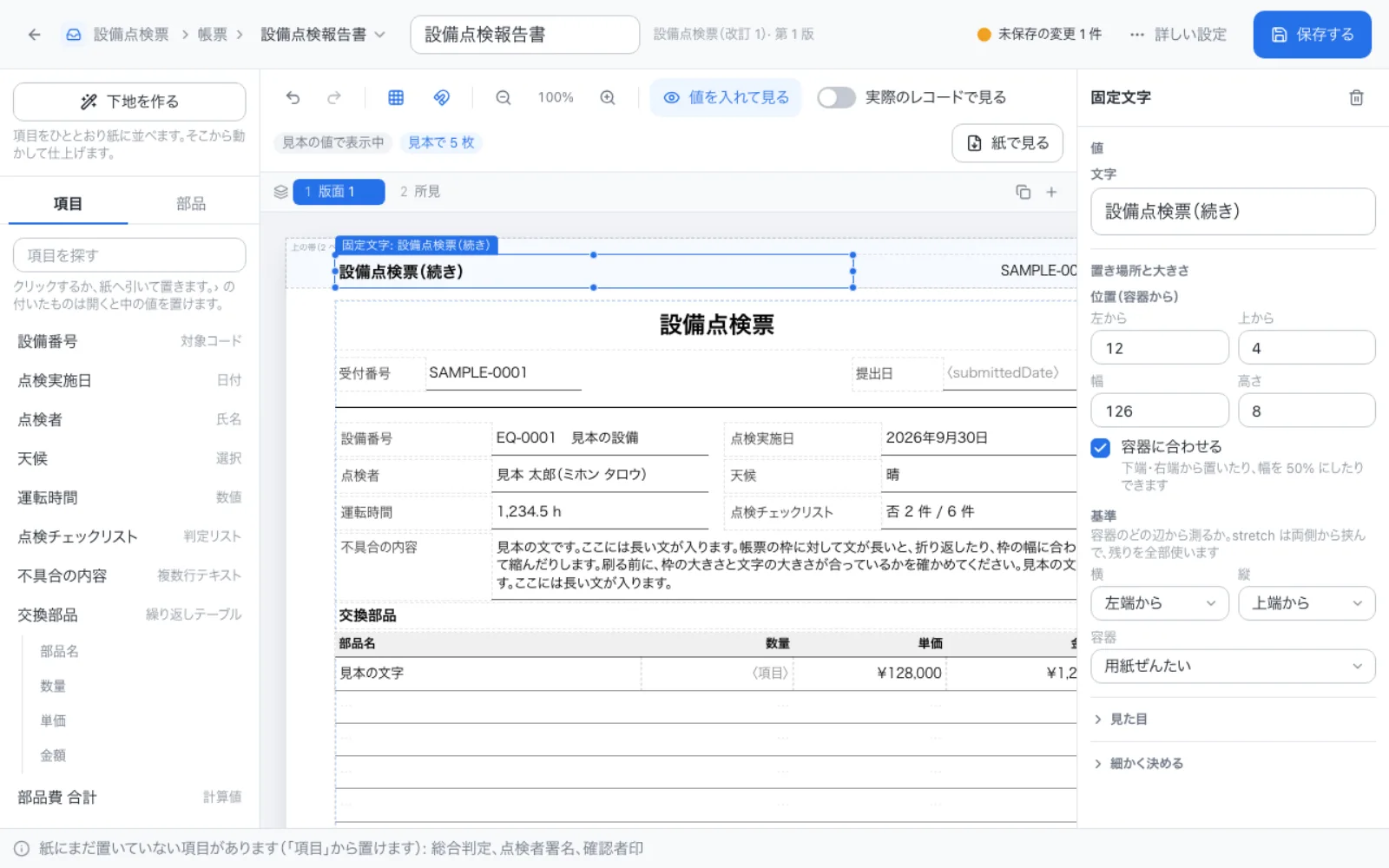Click the 幅 field showing 126
1389x868 pixels.
pyautogui.click(x=1160, y=411)
